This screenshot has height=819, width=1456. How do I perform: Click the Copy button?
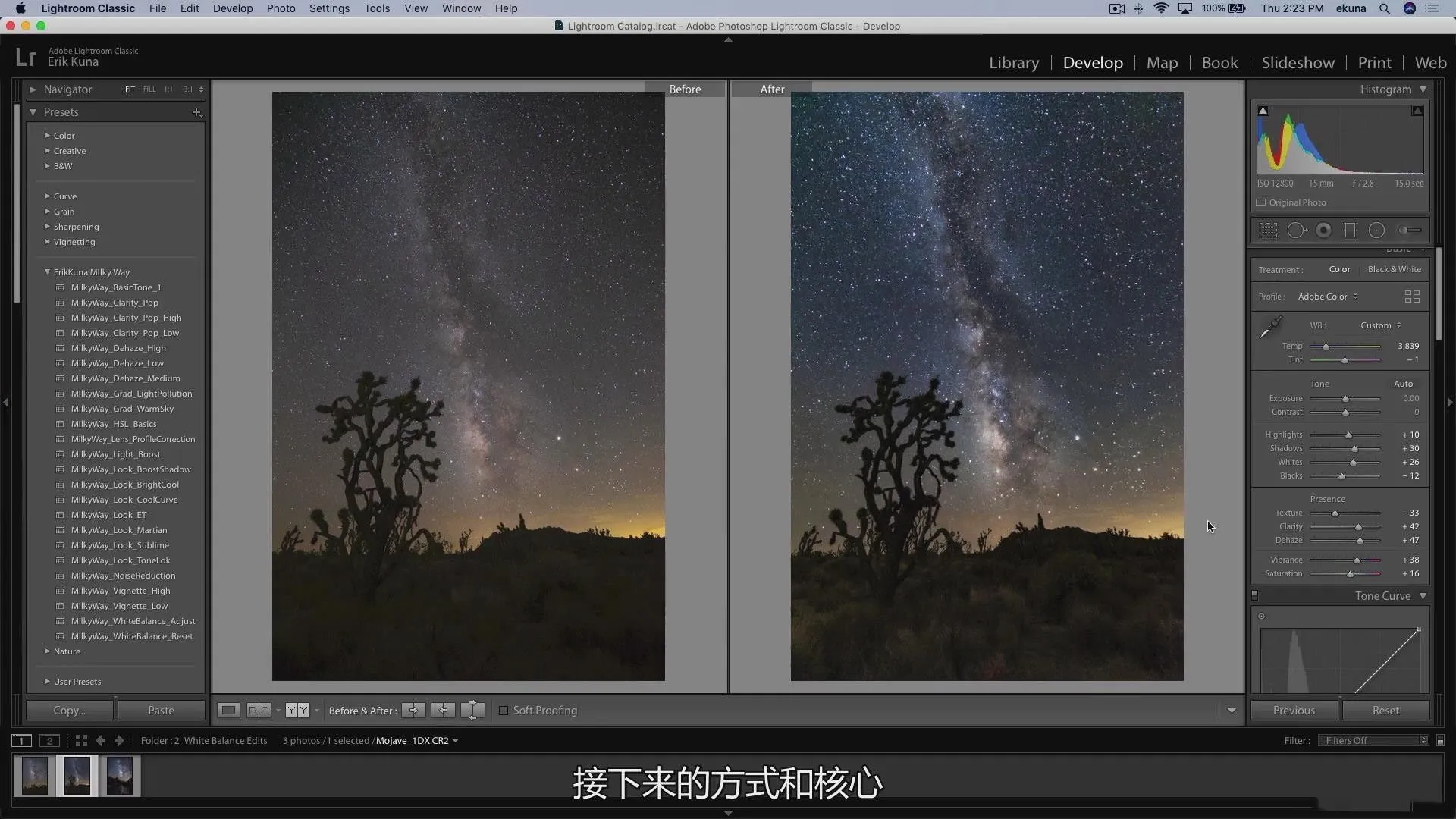pos(69,710)
